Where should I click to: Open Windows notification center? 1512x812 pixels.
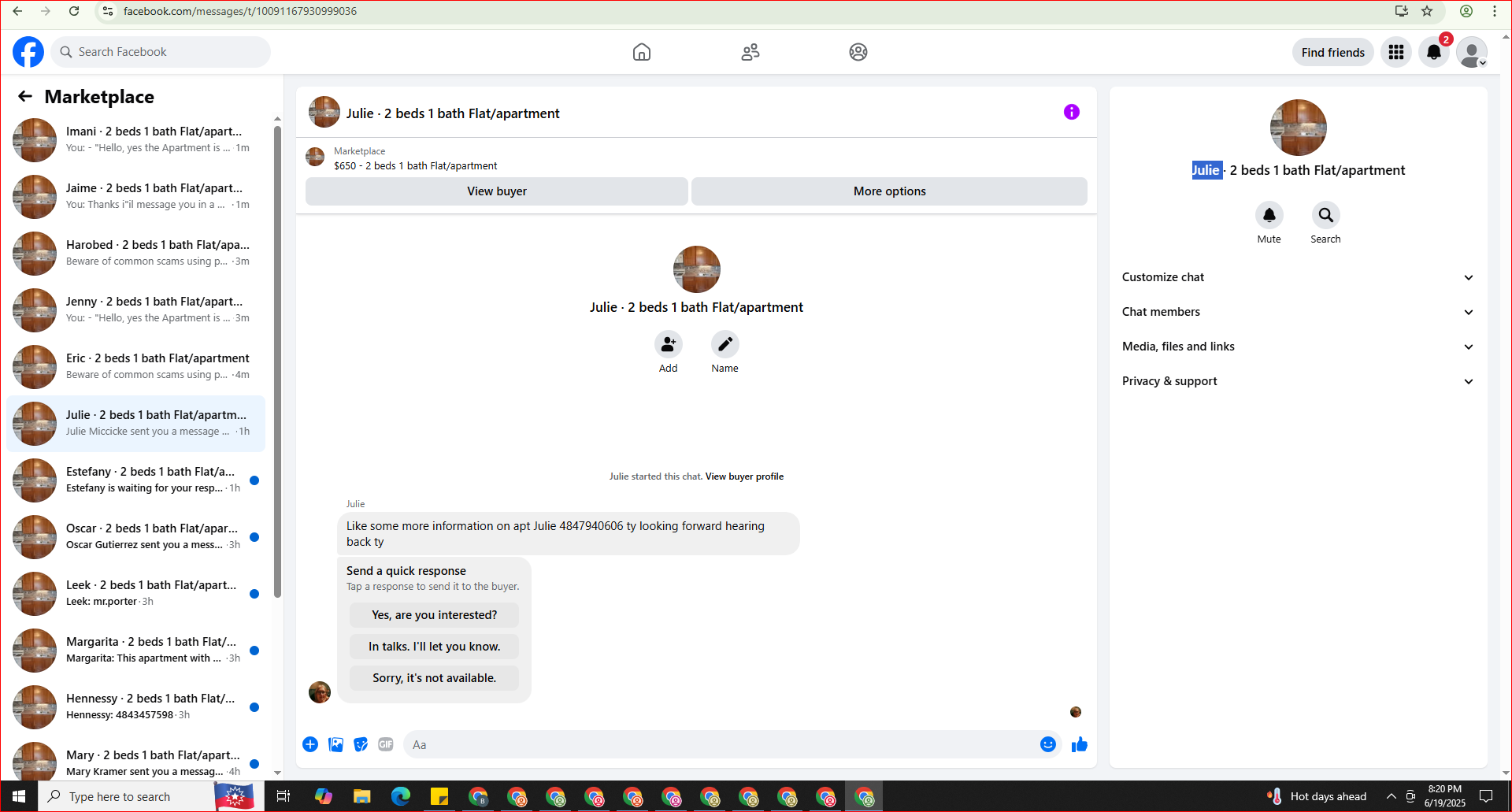[x=1486, y=796]
